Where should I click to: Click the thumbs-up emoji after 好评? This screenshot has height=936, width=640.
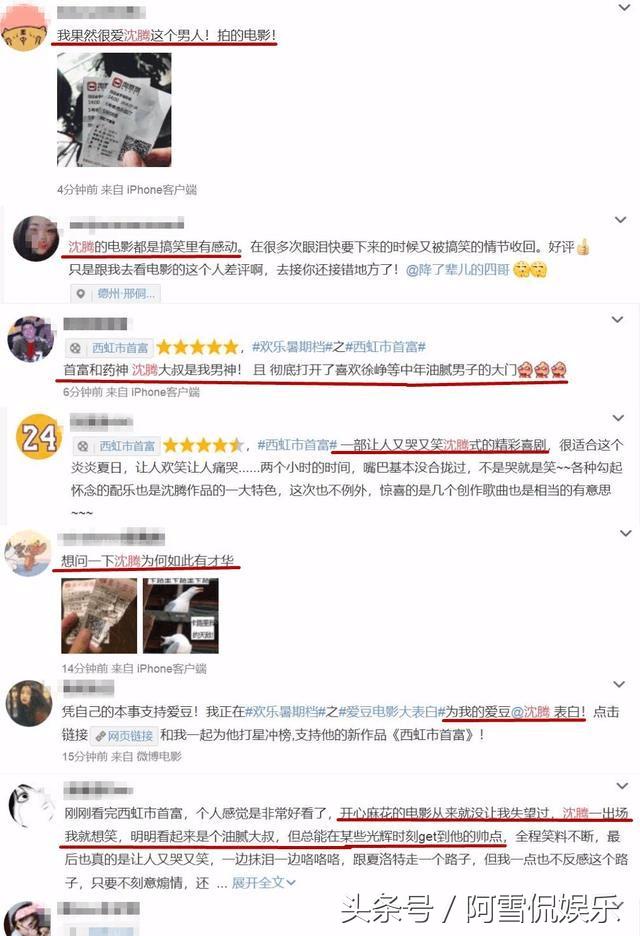tap(583, 247)
